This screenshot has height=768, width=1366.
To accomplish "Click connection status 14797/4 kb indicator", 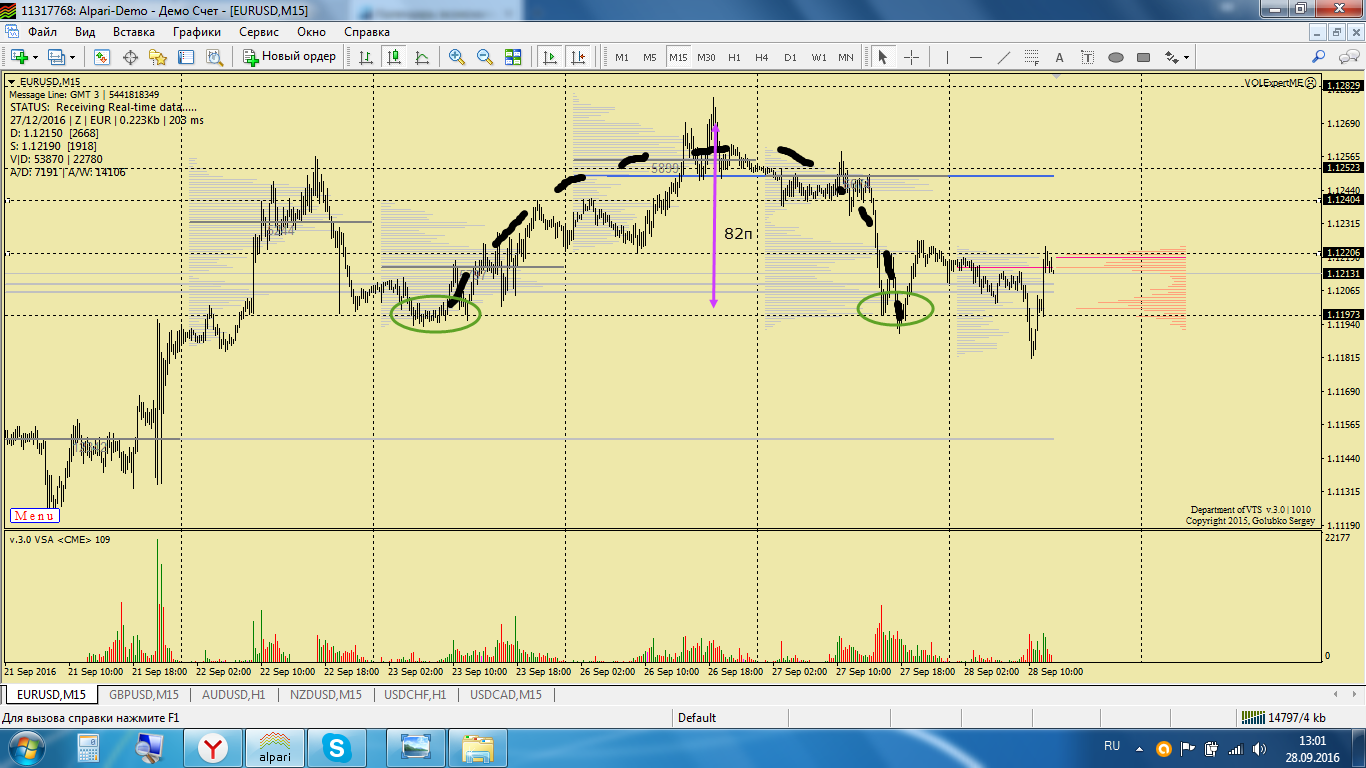I will pyautogui.click(x=1284, y=717).
